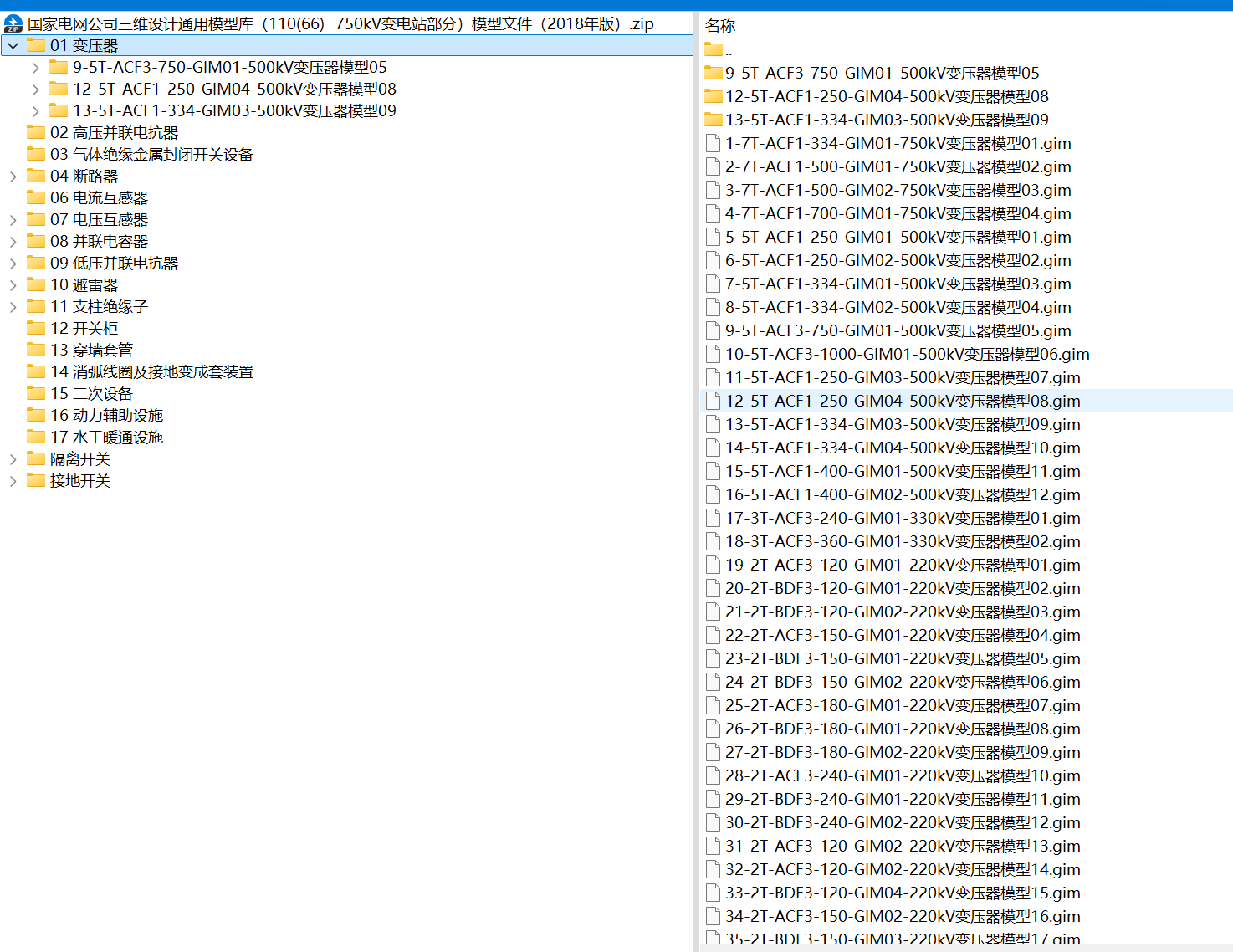Image resolution: width=1233 pixels, height=952 pixels.
Task: Click the file icon of 6-5T-ACF1-250-GIM02-500kV变压器模型02.gim
Action: click(713, 260)
